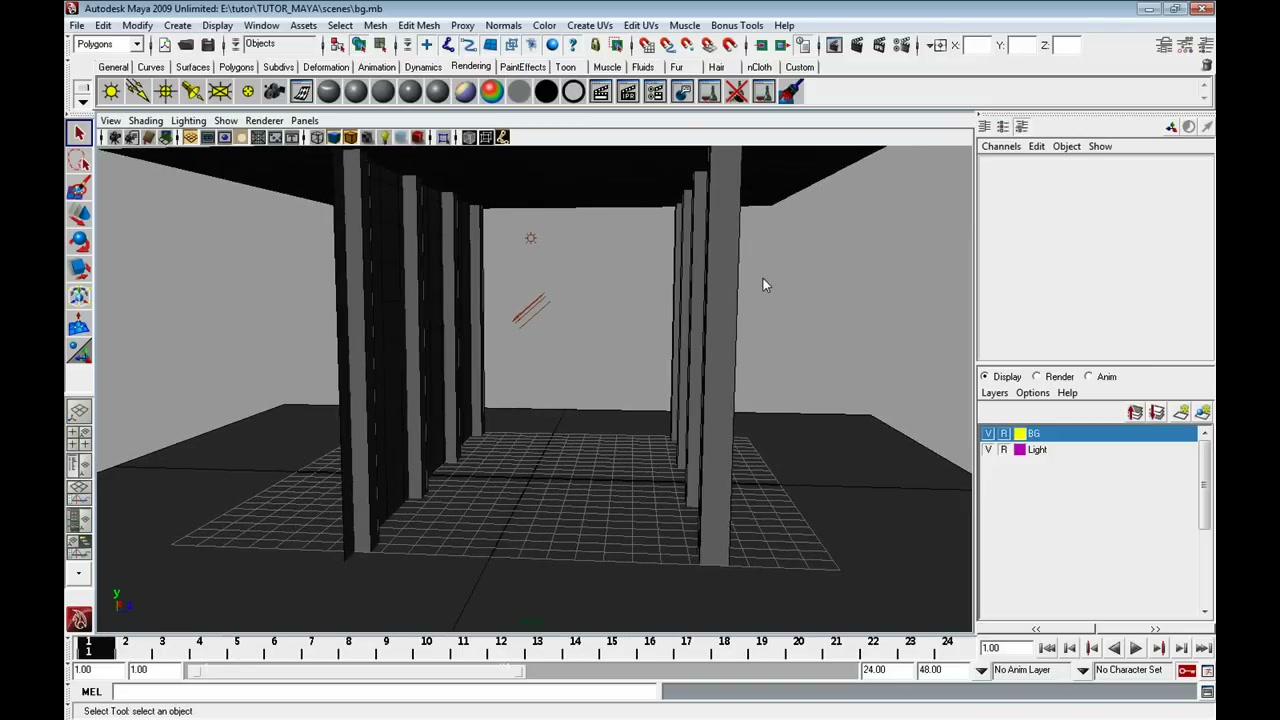Open the Create menu
The height and width of the screenshot is (720, 1280).
[x=177, y=25]
